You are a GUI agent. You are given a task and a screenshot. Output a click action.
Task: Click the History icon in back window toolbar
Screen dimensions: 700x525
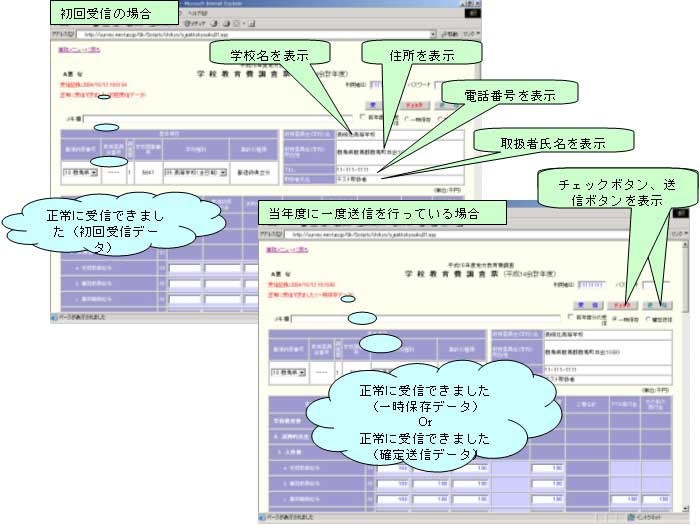[214, 23]
